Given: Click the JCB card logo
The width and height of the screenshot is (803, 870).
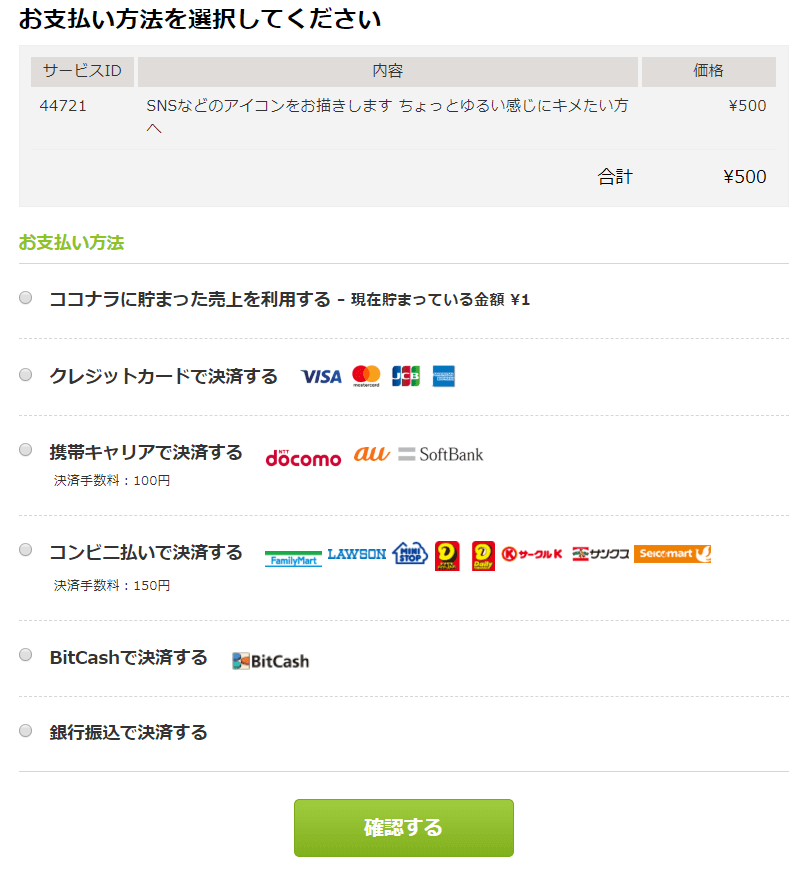Looking at the screenshot, I should (x=406, y=376).
